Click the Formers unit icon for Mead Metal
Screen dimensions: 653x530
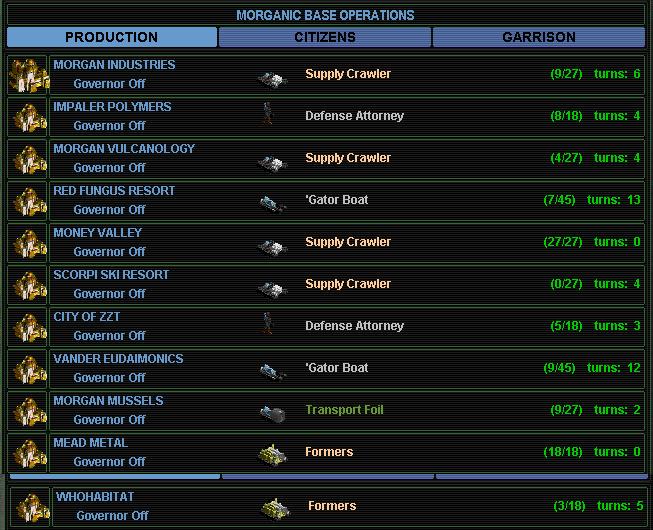(273, 453)
